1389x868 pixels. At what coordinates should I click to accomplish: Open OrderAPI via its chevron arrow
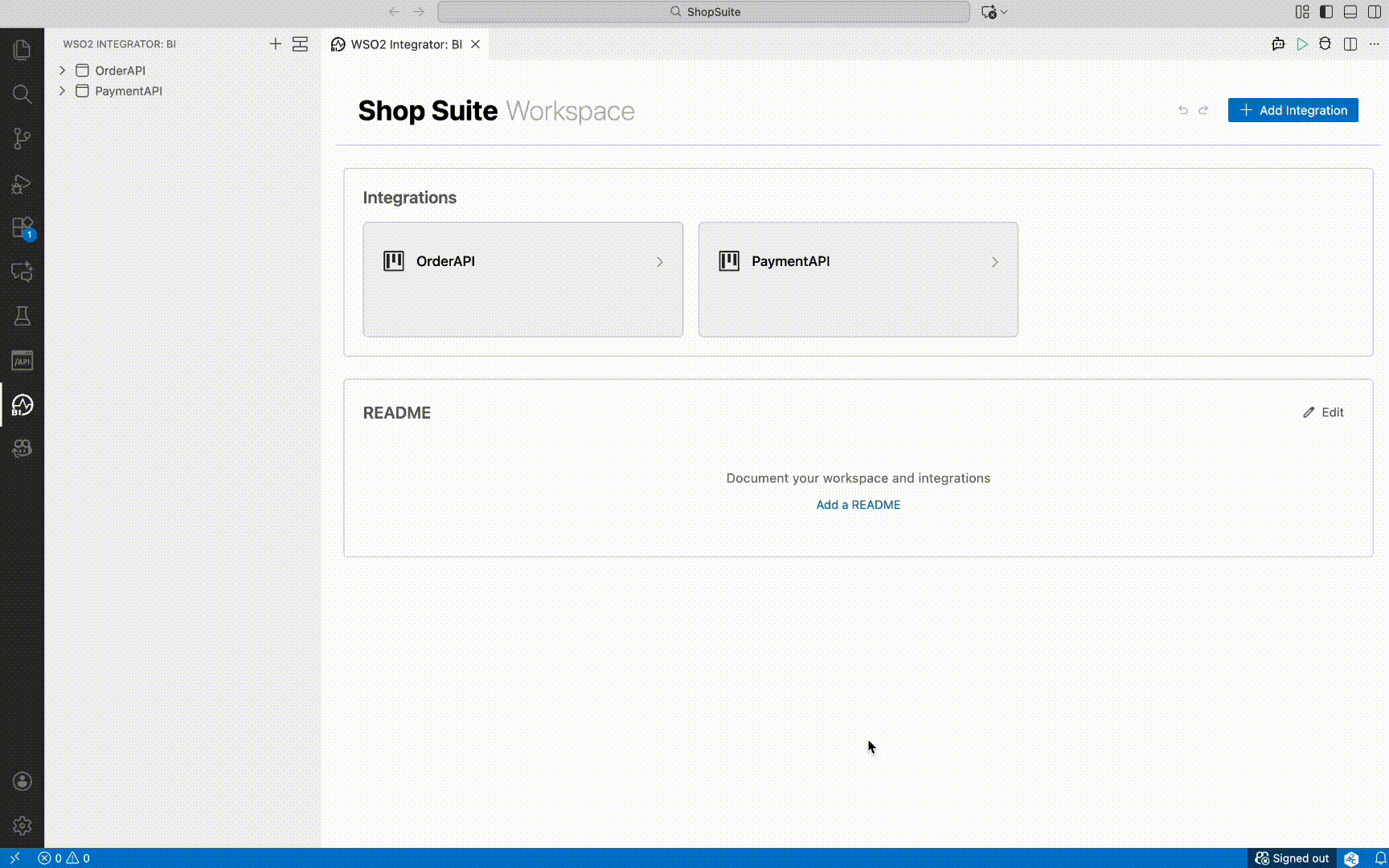(659, 261)
